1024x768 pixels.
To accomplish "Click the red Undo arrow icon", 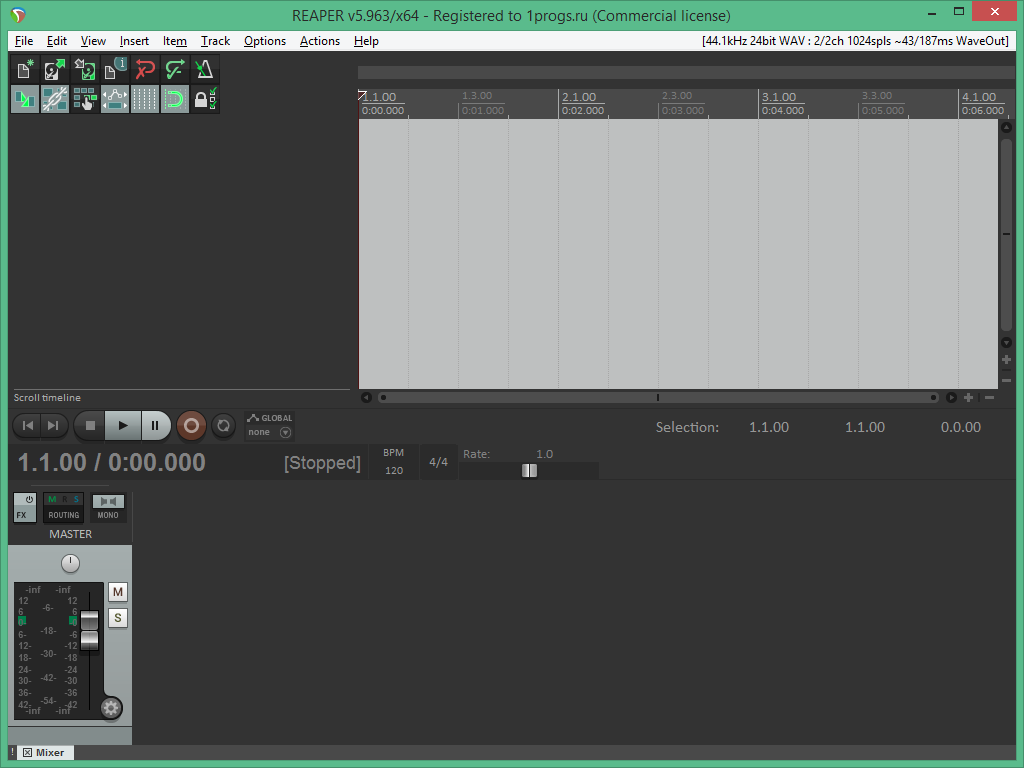I will pos(145,69).
